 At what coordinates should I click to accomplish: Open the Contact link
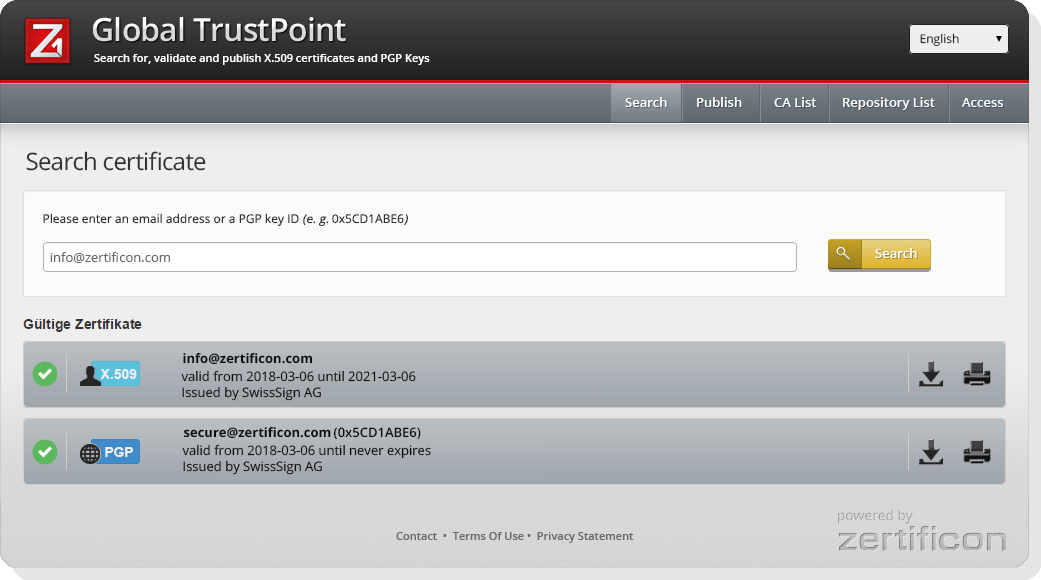click(416, 536)
